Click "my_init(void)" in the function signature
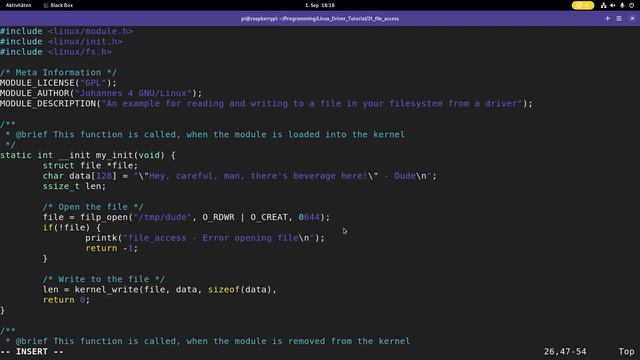Image resolution: width=640 pixels, height=360 pixels. click(130, 155)
